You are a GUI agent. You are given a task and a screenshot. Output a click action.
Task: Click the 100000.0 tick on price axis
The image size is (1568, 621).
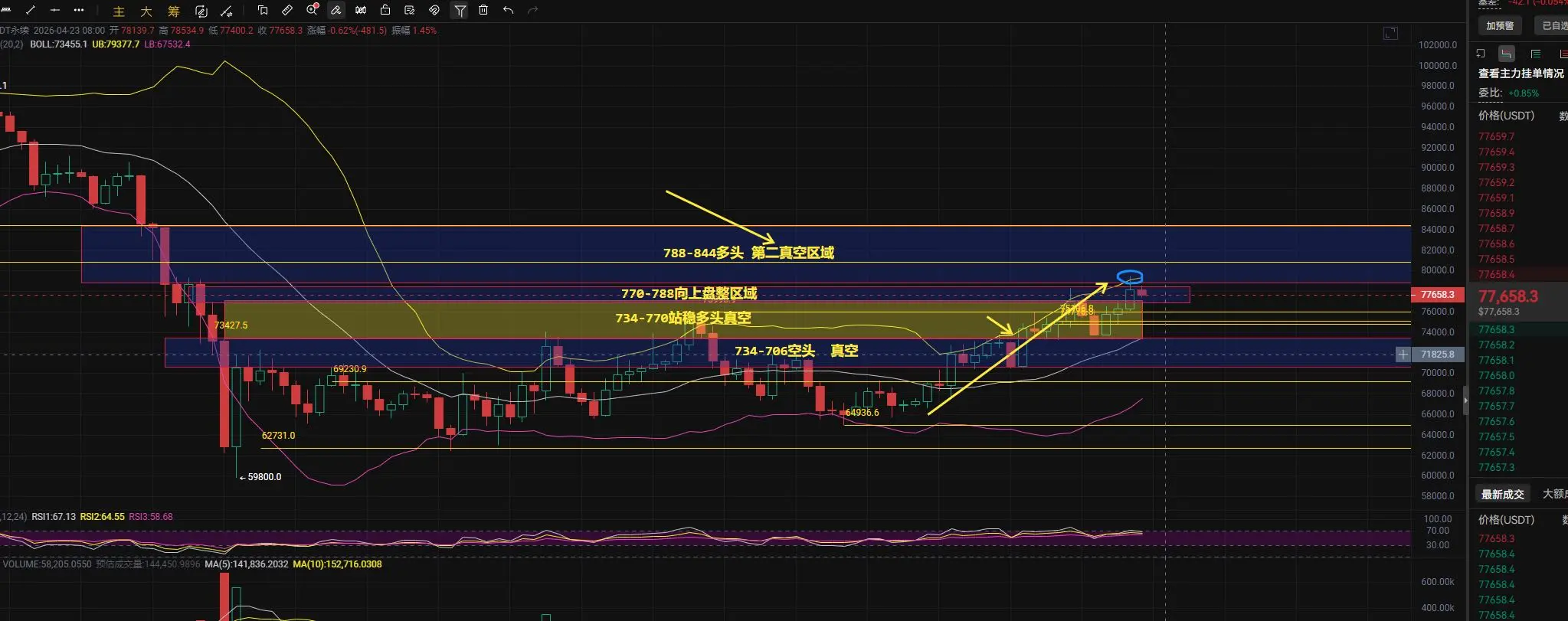coord(1437,66)
